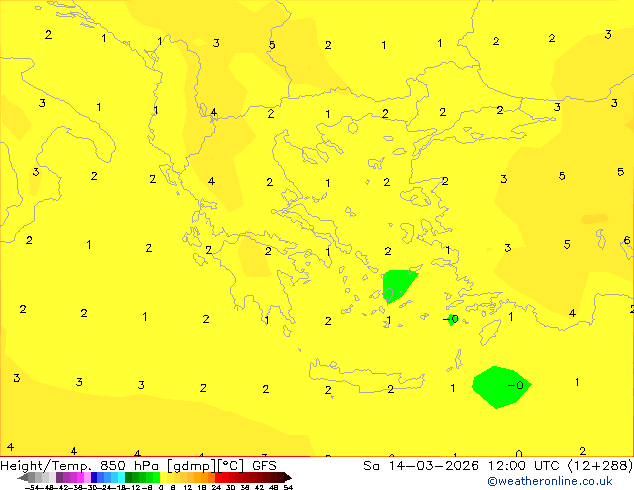Click the Height/Temp. 850 hPa title text
Viewport: 634px width, 490px height.
[79, 466]
